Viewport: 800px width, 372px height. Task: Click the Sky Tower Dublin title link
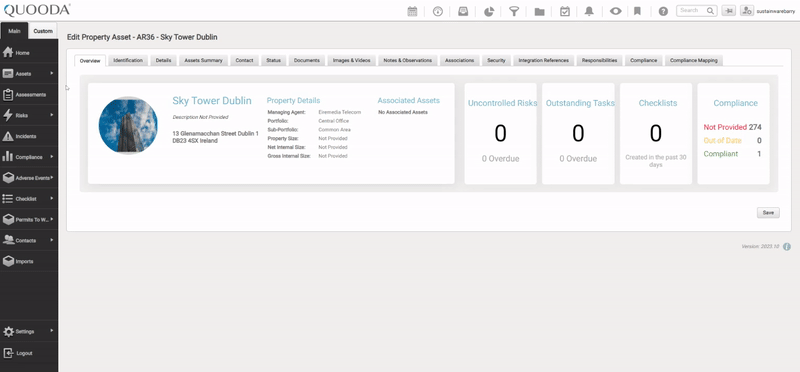point(212,101)
